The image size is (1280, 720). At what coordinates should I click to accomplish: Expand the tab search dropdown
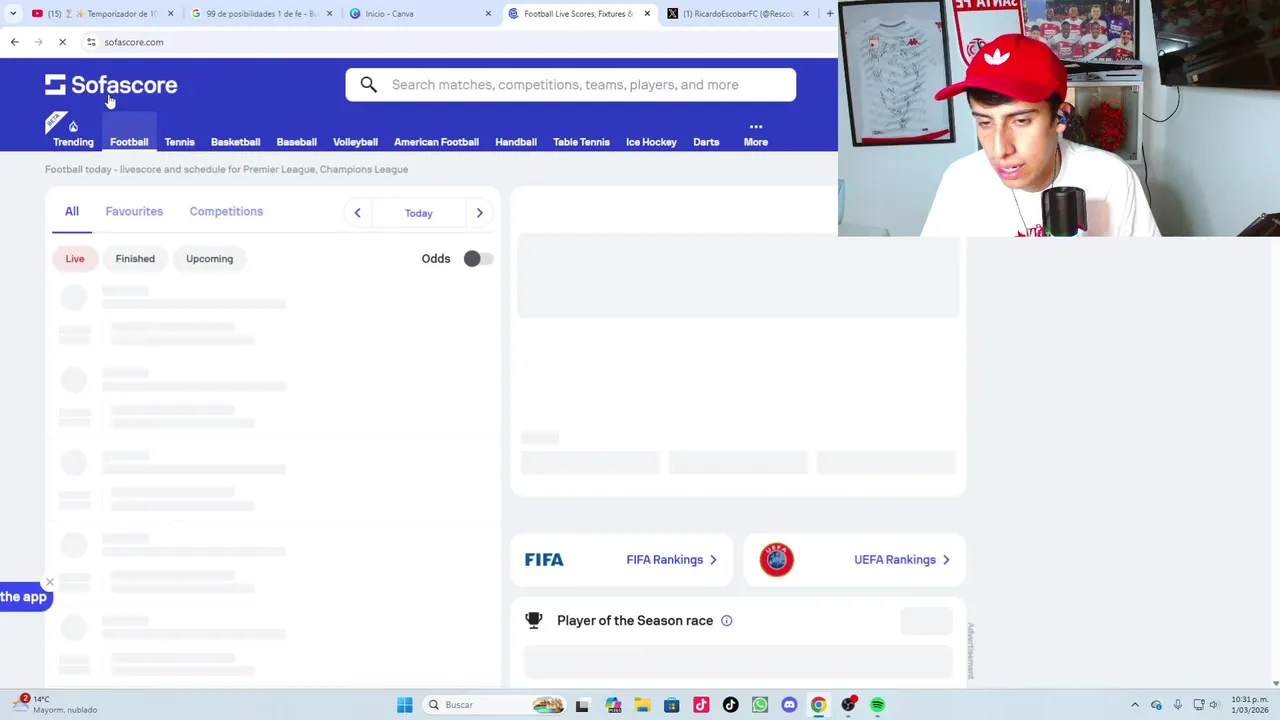pyautogui.click(x=13, y=14)
